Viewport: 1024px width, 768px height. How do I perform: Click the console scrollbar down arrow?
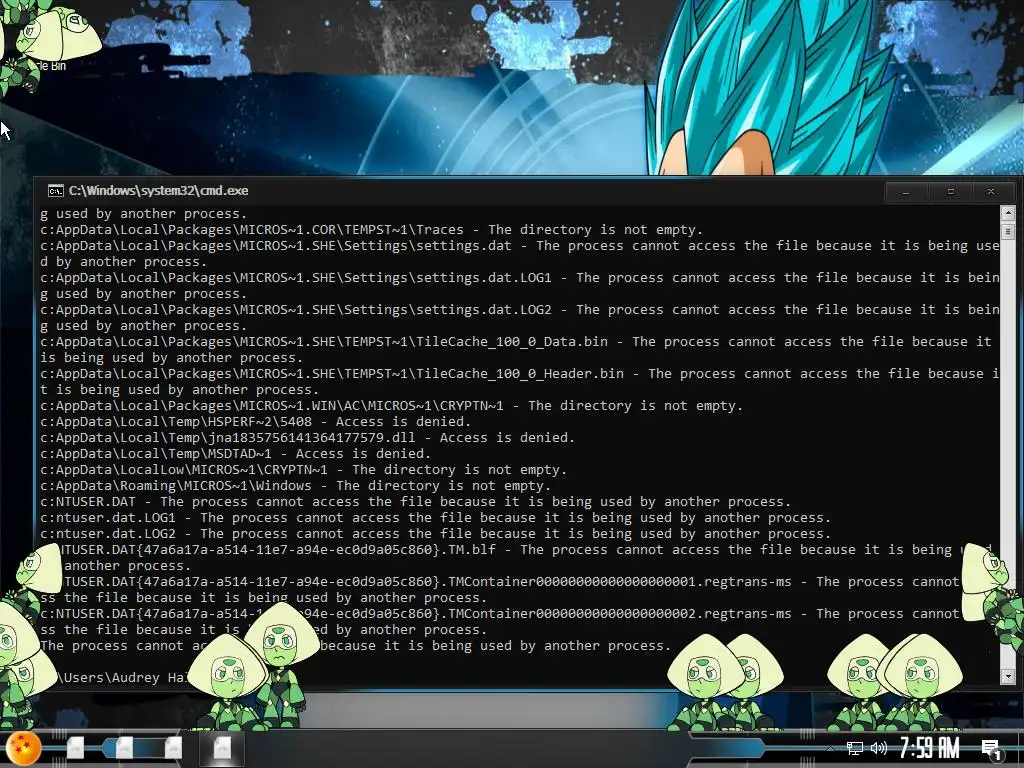[x=1008, y=677]
